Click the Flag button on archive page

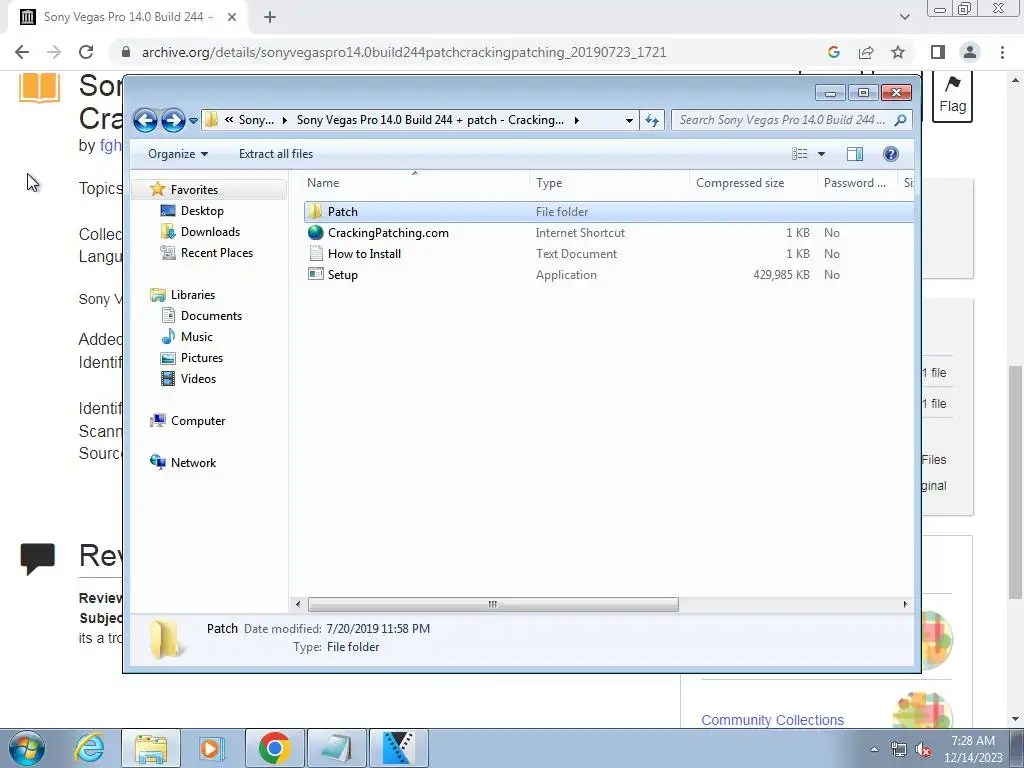[x=952, y=97]
